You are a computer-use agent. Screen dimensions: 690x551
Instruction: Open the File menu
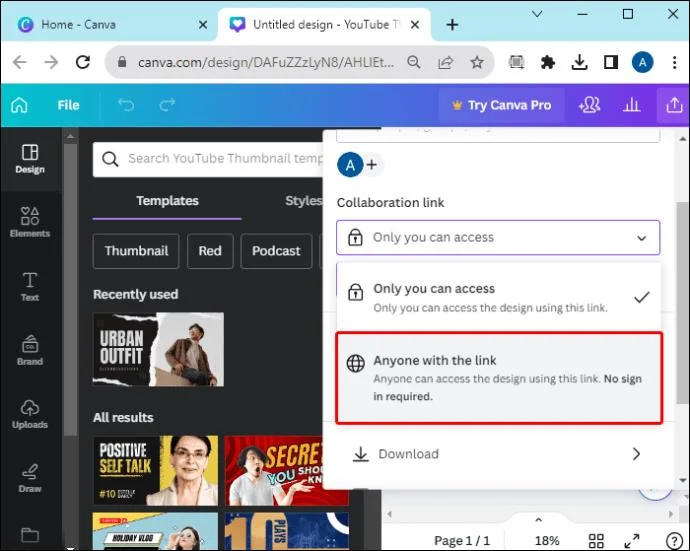coord(68,105)
